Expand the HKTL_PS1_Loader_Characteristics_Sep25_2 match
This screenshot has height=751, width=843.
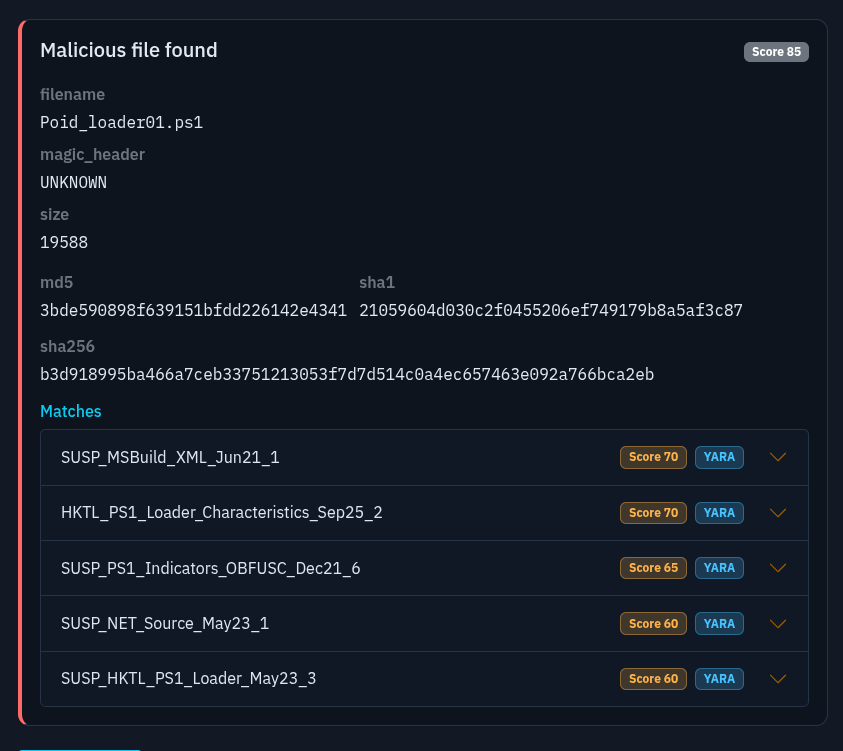pyautogui.click(x=778, y=512)
